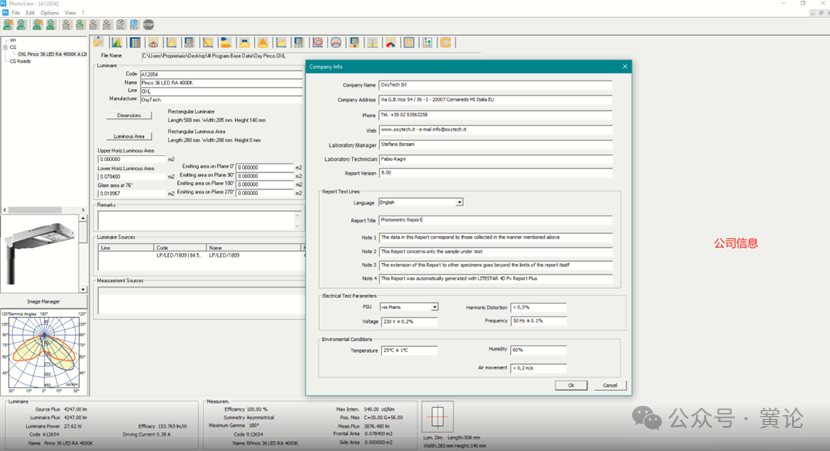This screenshot has width=830, height=451.
Task: Click the polar curve preview thumbnail
Action: coord(43,352)
